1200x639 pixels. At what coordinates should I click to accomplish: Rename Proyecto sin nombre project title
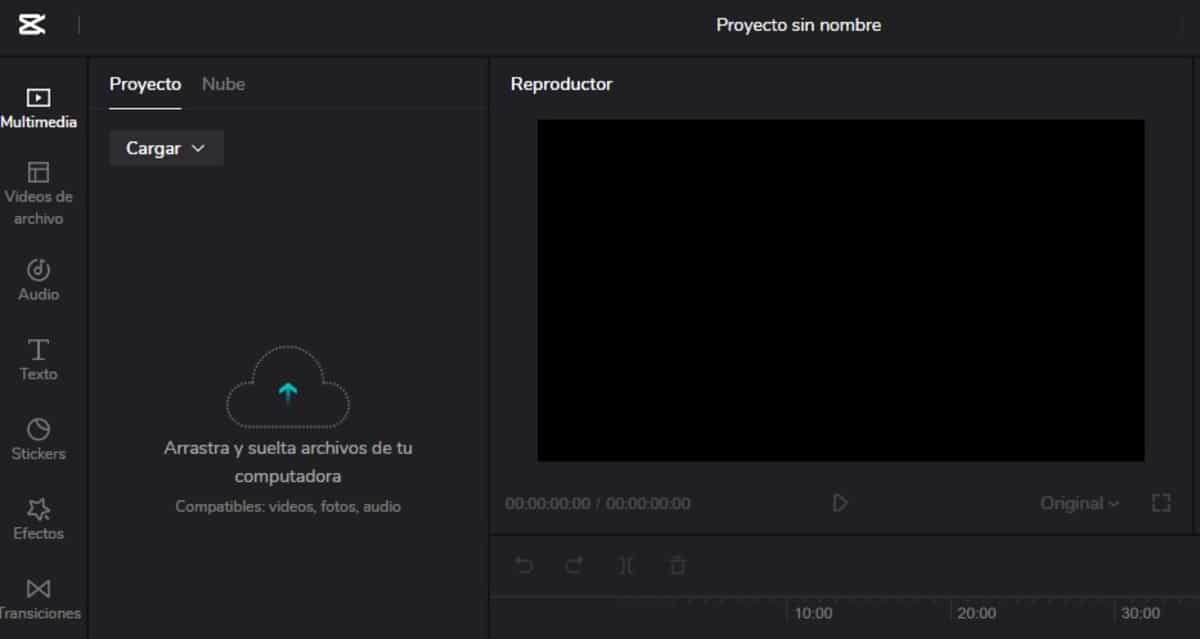pos(797,25)
